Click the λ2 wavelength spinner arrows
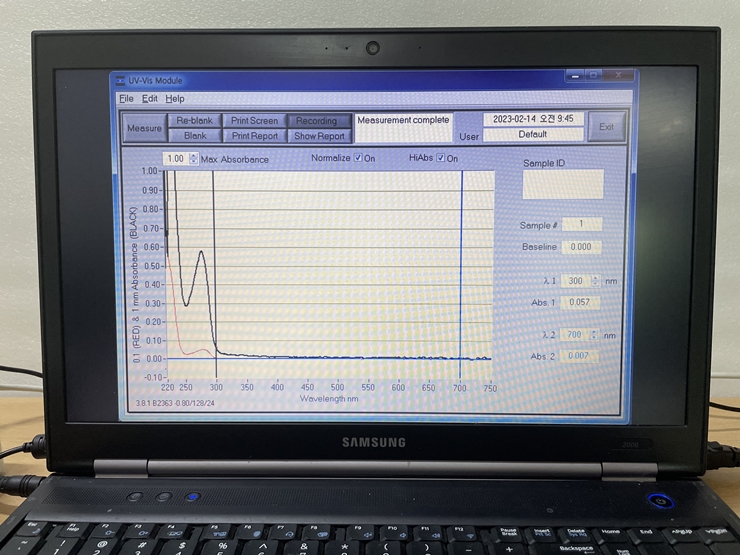Image resolution: width=740 pixels, height=555 pixels. (595, 334)
